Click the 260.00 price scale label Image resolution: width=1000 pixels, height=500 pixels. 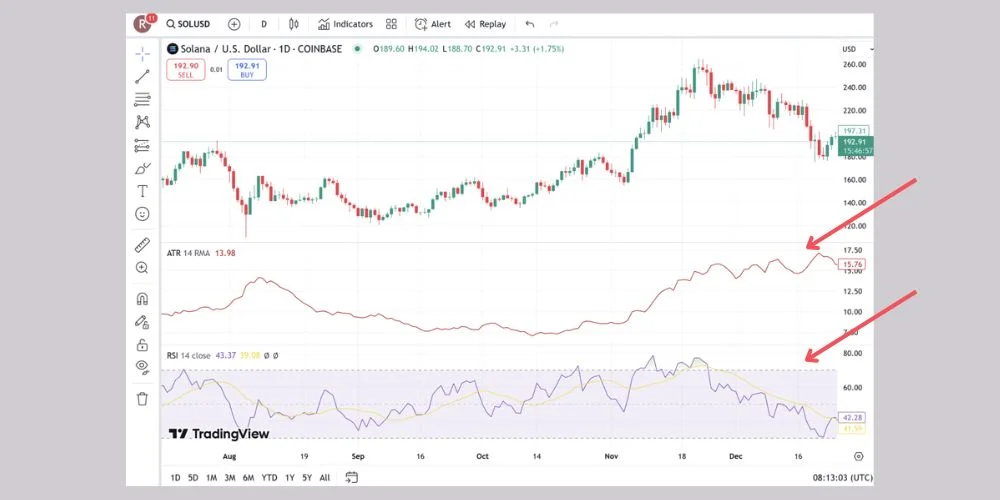[854, 64]
